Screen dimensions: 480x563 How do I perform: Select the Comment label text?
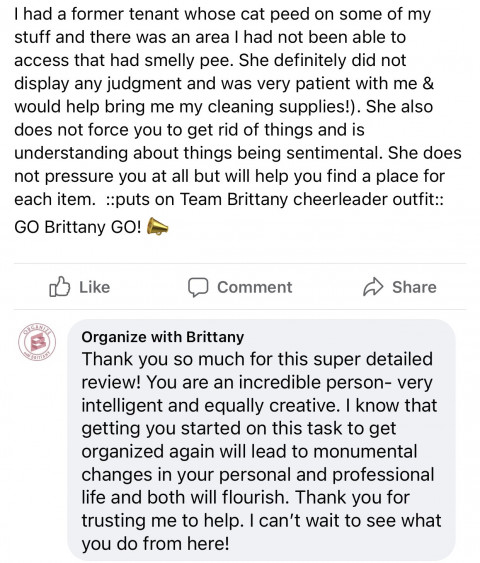click(255, 287)
